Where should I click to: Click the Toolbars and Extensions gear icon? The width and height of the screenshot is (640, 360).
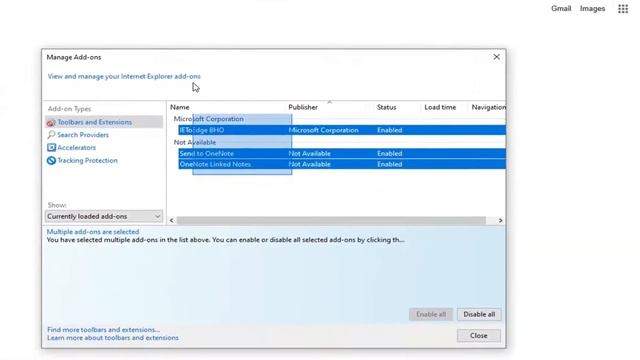(x=51, y=122)
